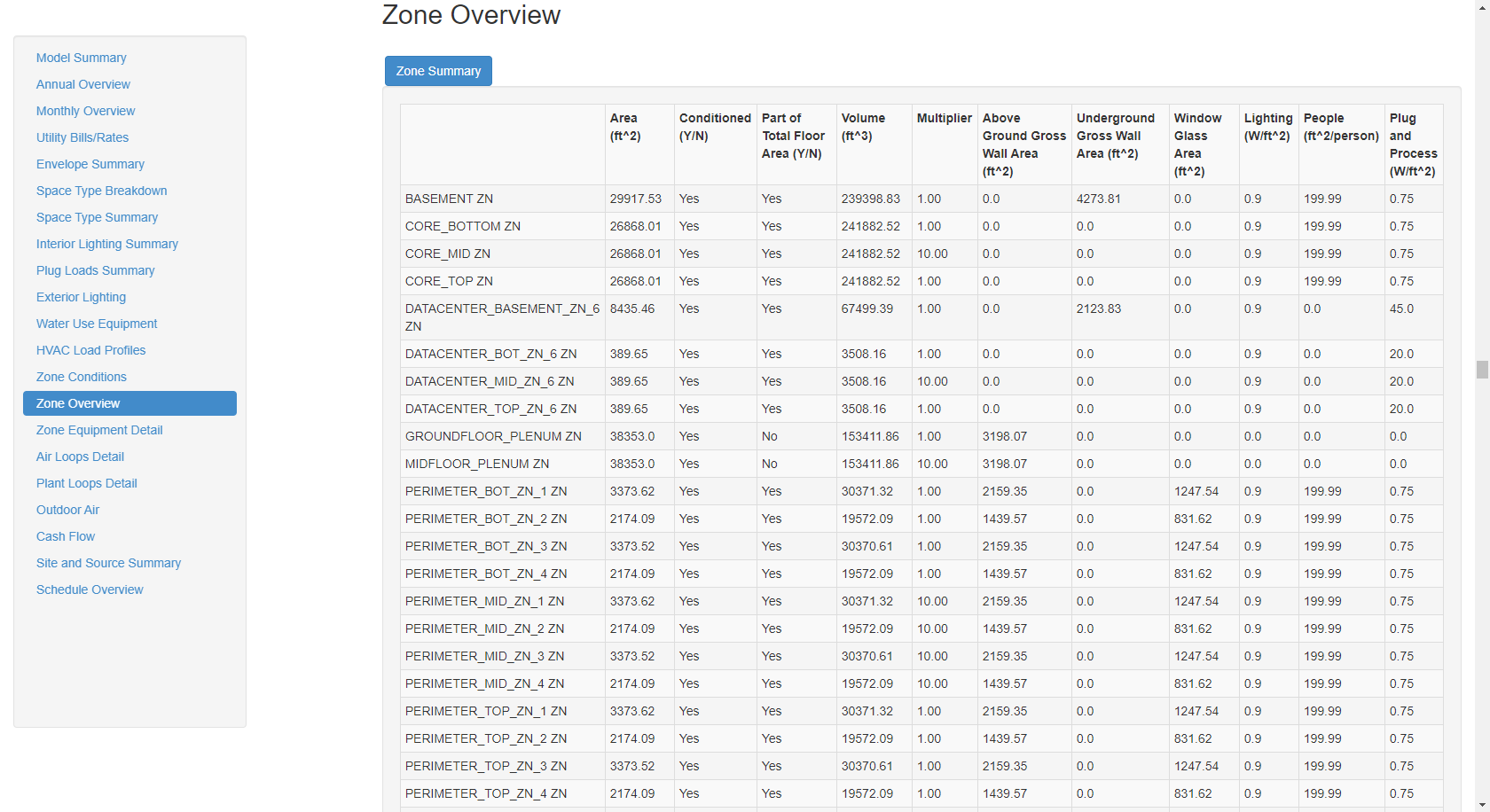This screenshot has width=1490, height=812.
Task: Open the Model Summary page
Action: coord(81,58)
